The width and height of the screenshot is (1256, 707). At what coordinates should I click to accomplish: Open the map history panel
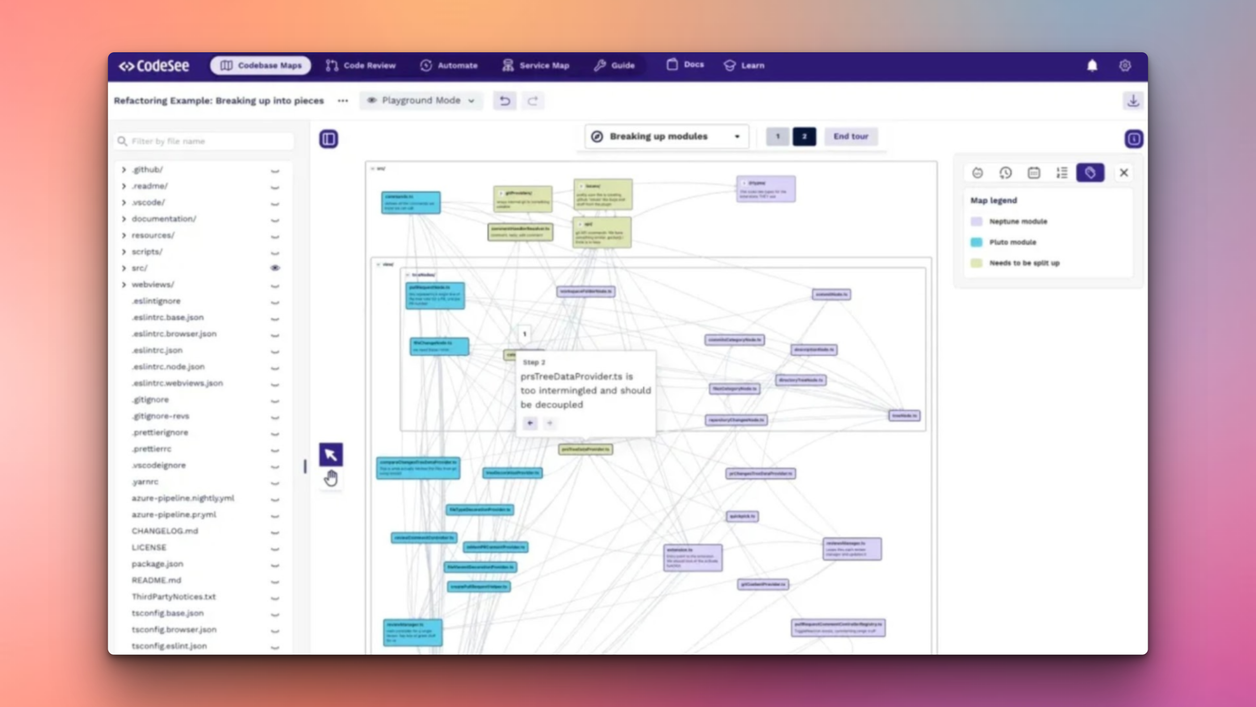1005,172
